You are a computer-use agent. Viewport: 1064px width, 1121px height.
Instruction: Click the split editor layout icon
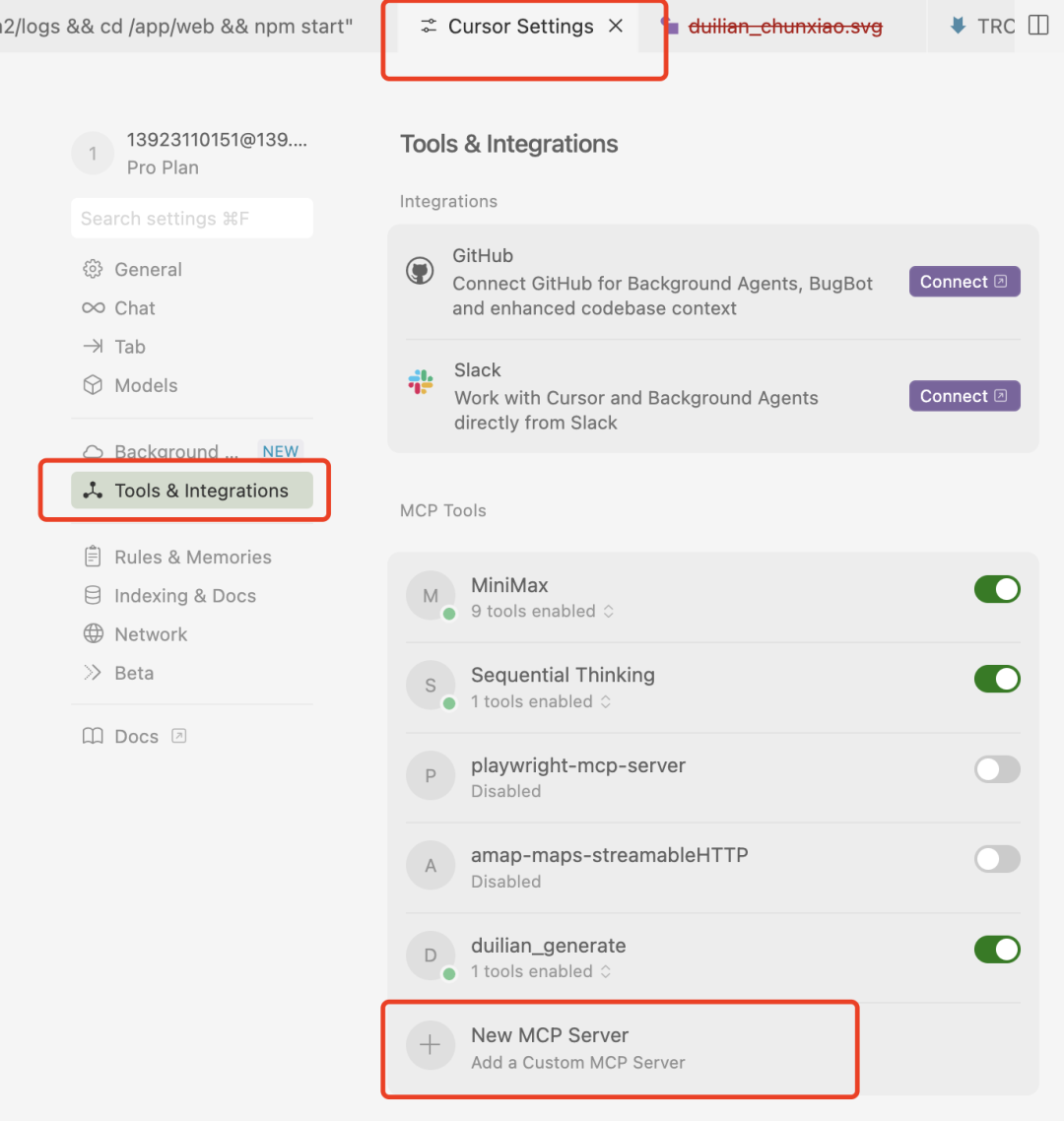[1038, 26]
